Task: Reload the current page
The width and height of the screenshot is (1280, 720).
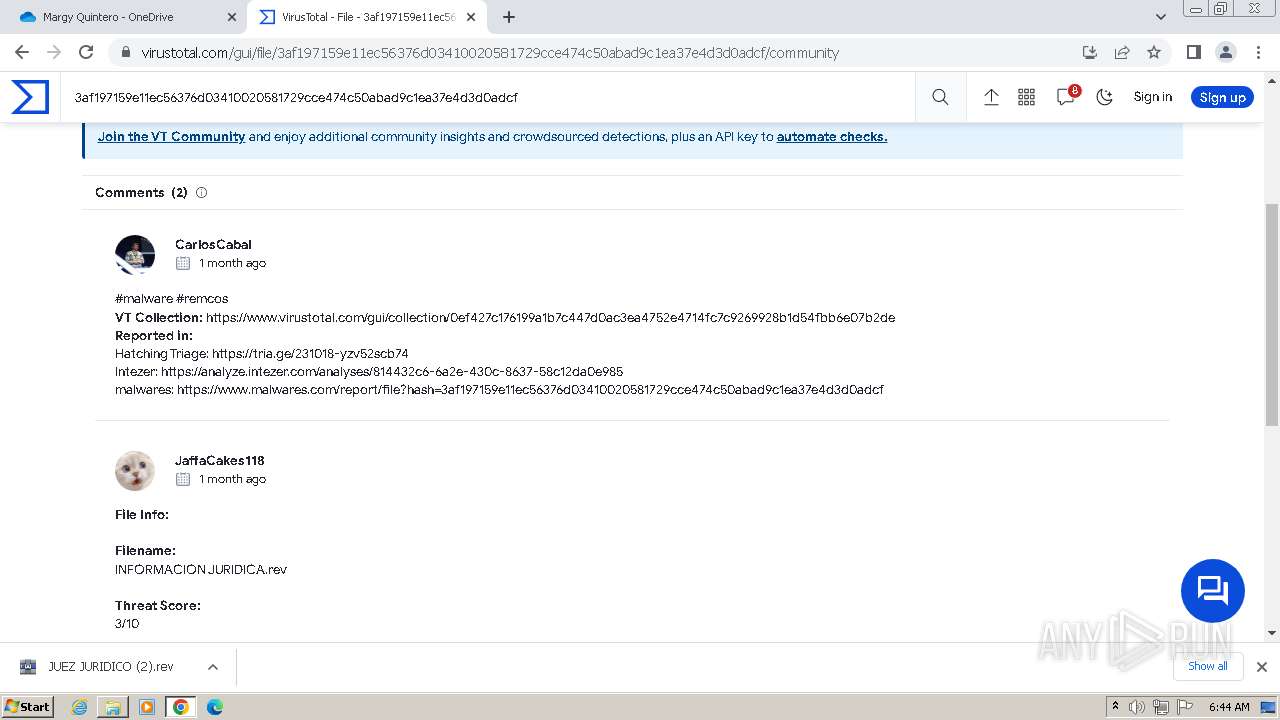Action: [86, 52]
